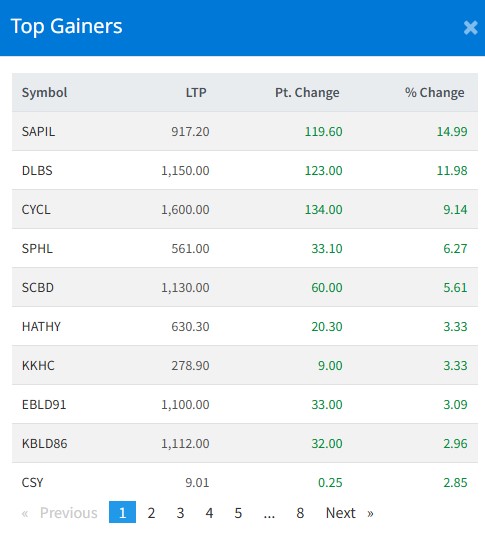Screen dimensions: 485x554
Task: Jump to page 4
Action: 209,513
